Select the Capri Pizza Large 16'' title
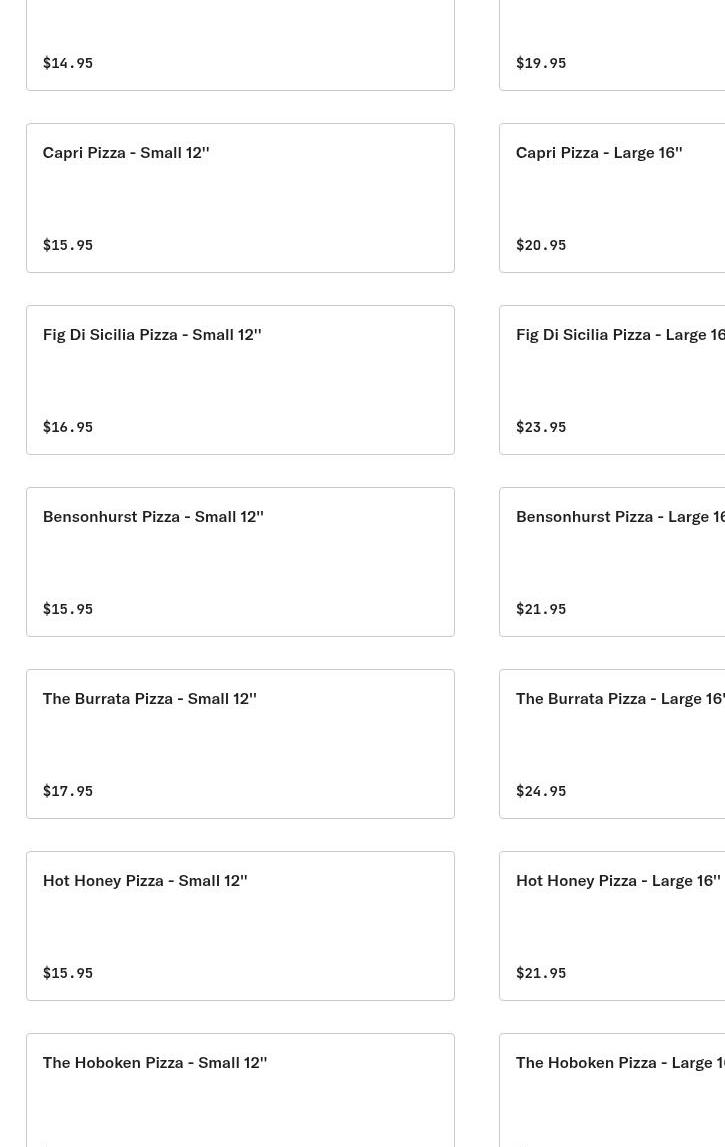The height and width of the screenshot is (1147, 725). coord(599,153)
